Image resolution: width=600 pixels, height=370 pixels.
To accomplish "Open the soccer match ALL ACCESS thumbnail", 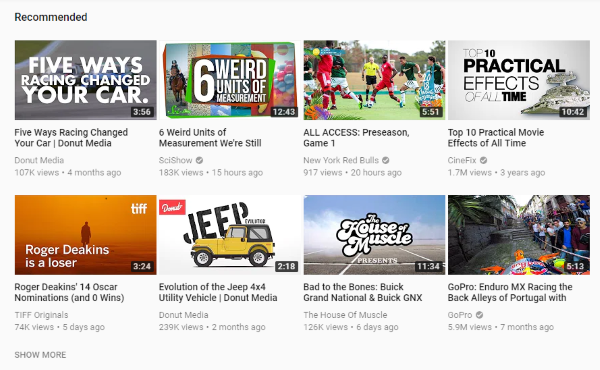I will point(375,80).
